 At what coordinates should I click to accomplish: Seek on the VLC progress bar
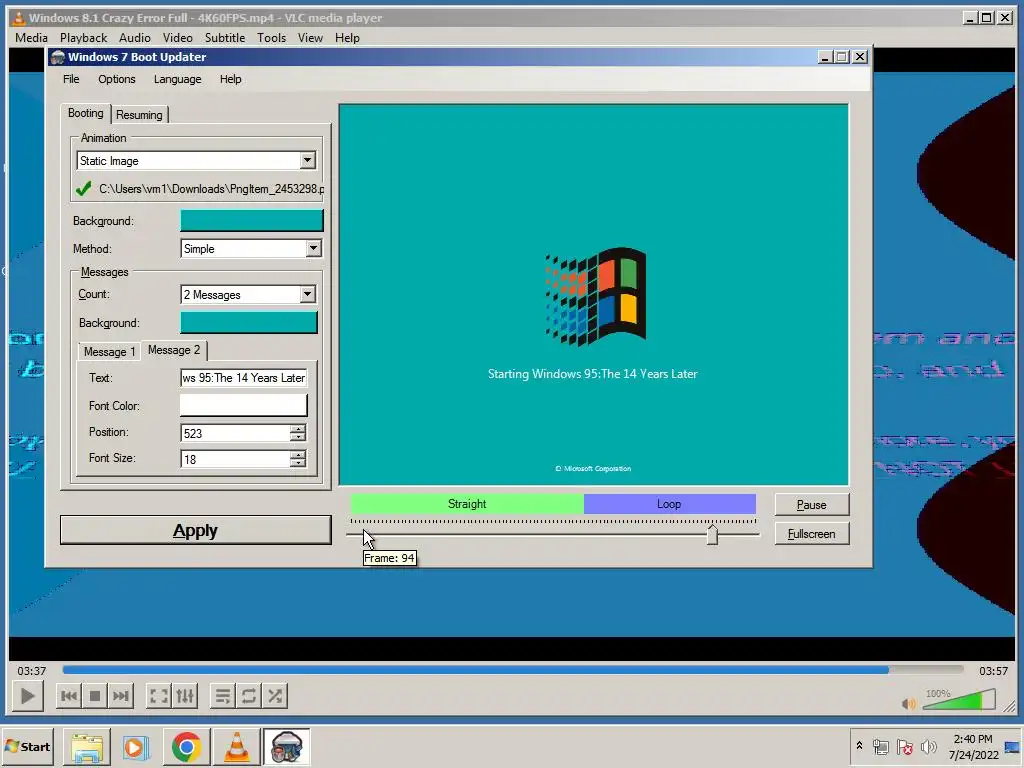pos(513,670)
